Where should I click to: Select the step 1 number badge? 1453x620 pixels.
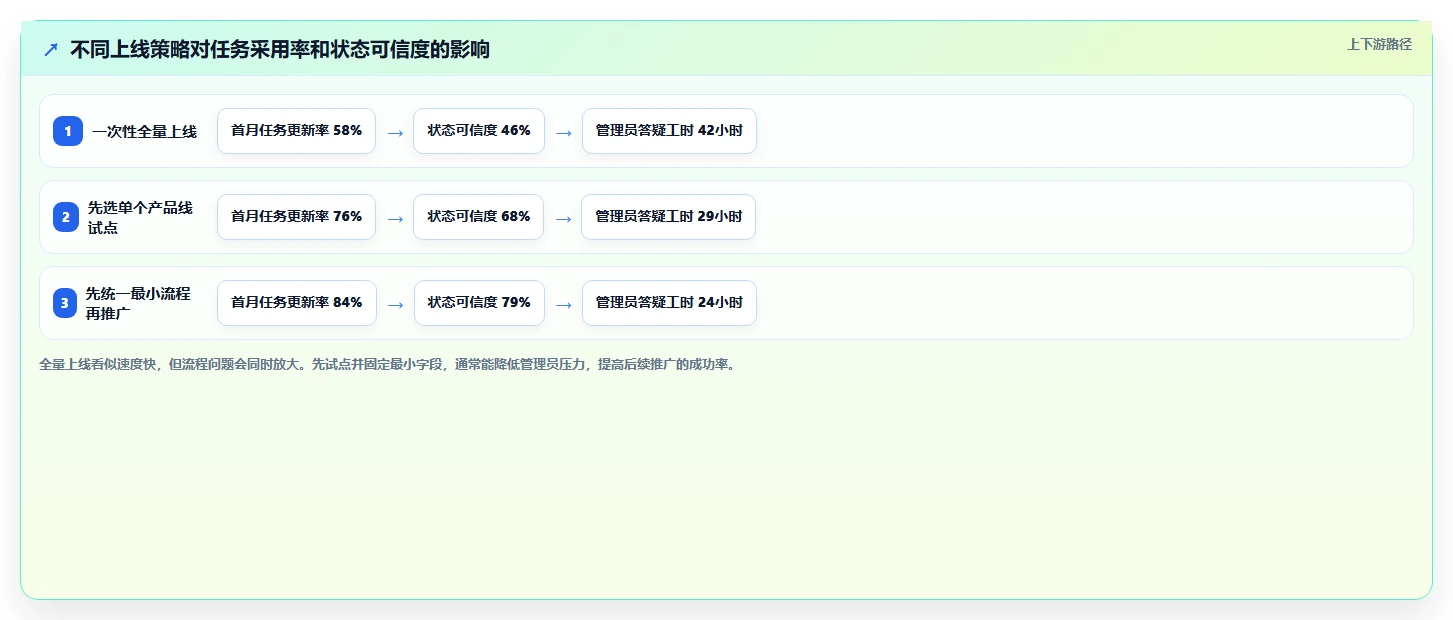(x=68, y=131)
